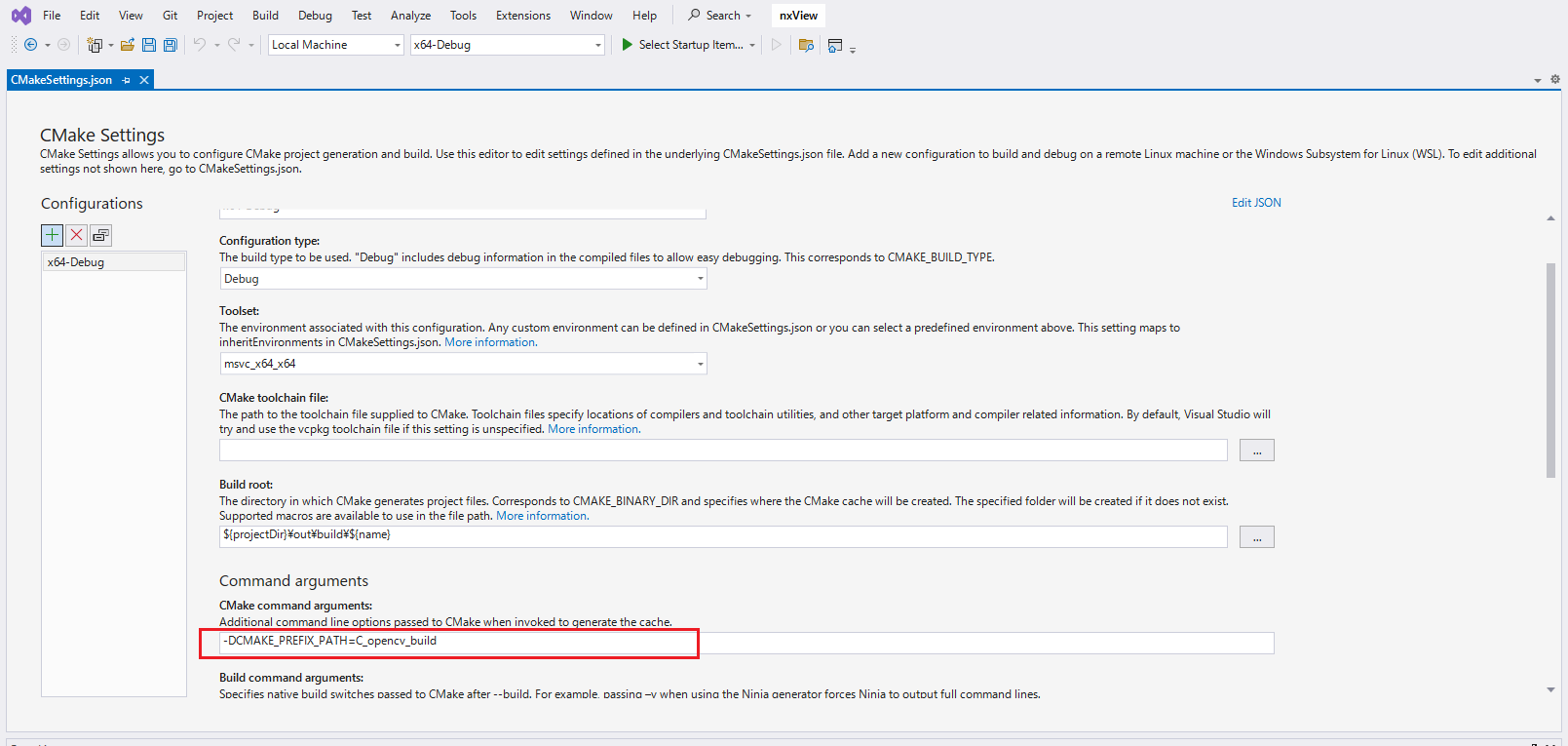Click the settings panel vertical scrollbar thumb

click(1550, 371)
